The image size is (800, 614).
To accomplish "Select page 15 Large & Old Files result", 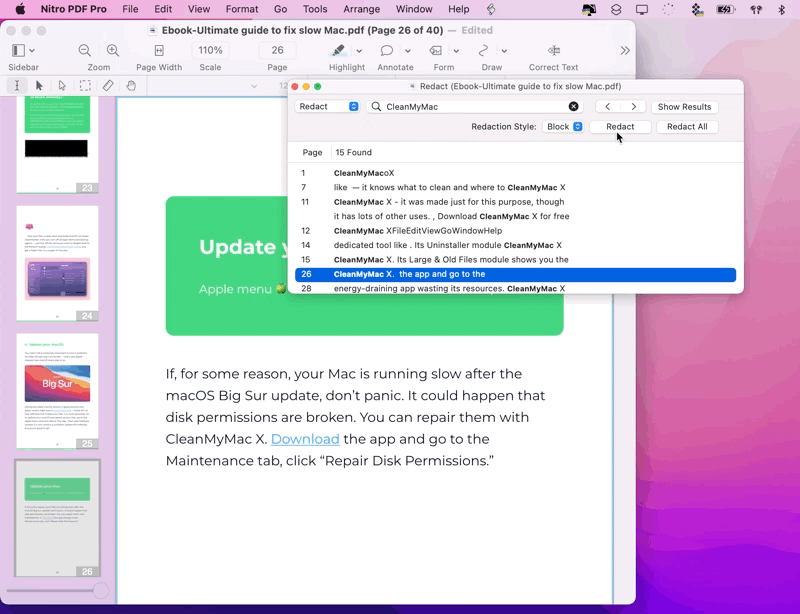I will tap(515, 259).
